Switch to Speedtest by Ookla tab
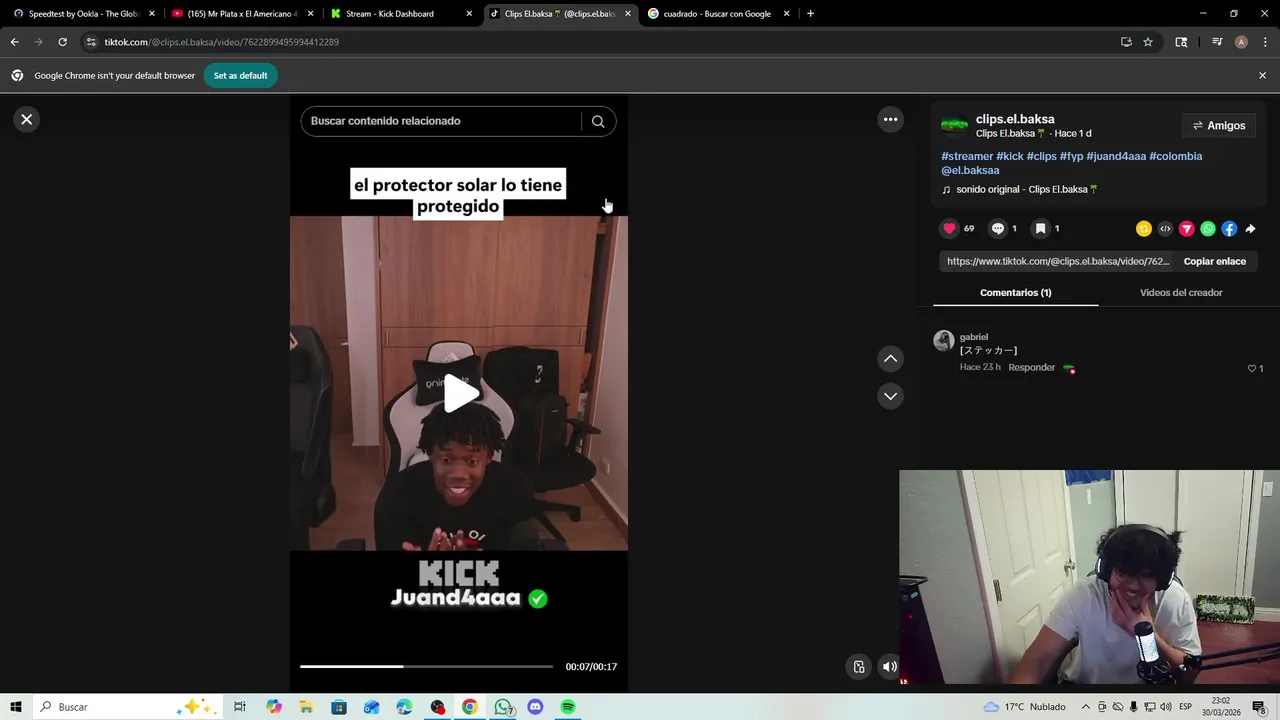The width and height of the screenshot is (1280, 720). pos(84,14)
